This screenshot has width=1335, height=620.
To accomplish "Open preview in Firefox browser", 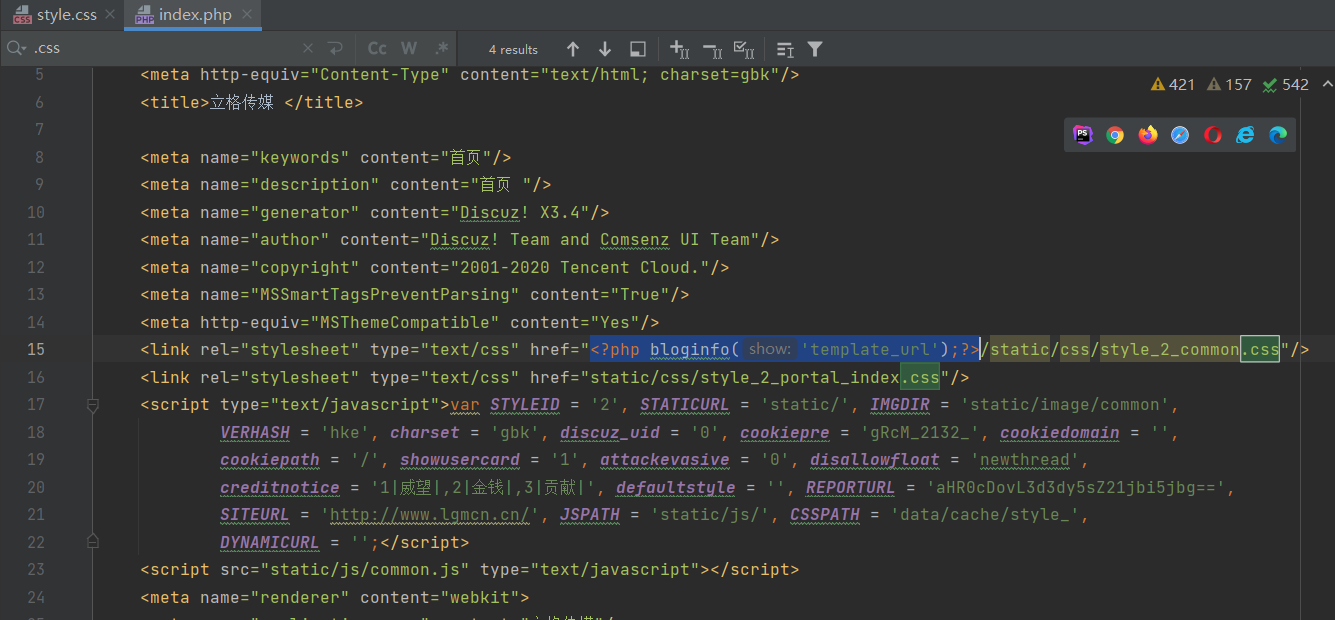I will (x=1148, y=135).
